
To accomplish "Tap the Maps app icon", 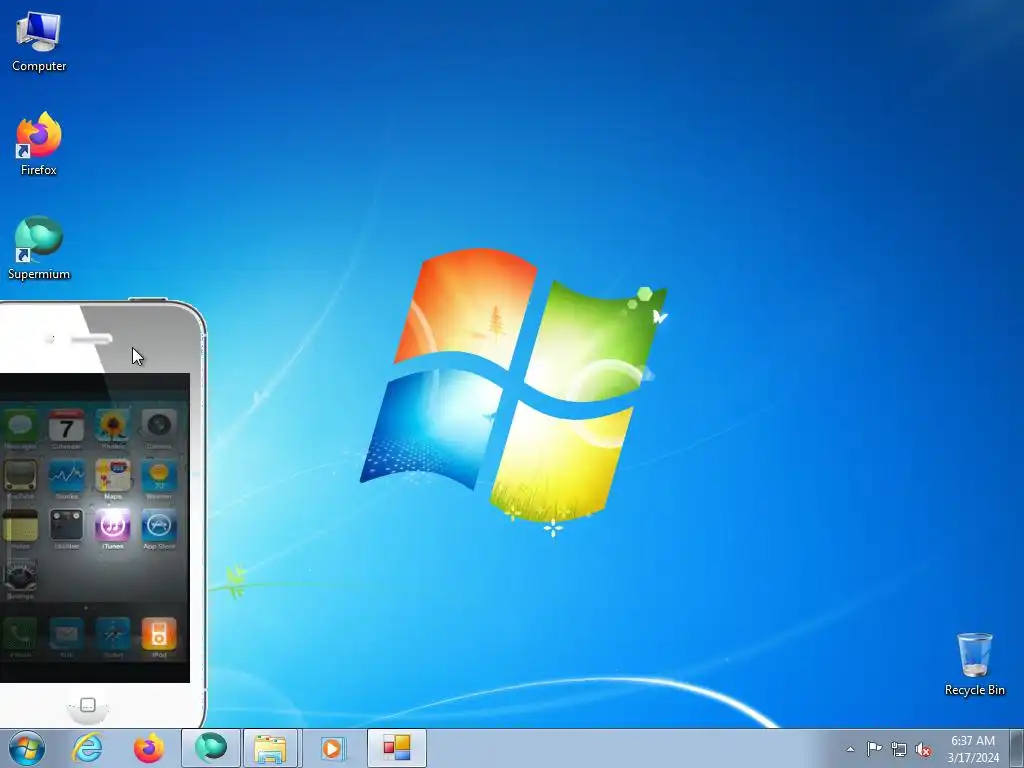I will pyautogui.click(x=113, y=476).
